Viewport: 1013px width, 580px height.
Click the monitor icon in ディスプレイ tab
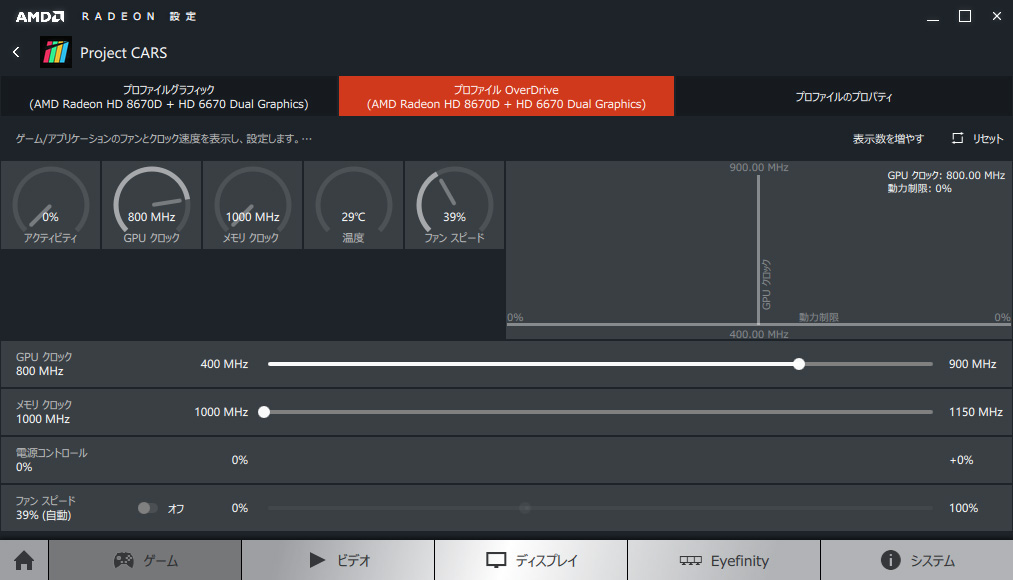point(496,560)
